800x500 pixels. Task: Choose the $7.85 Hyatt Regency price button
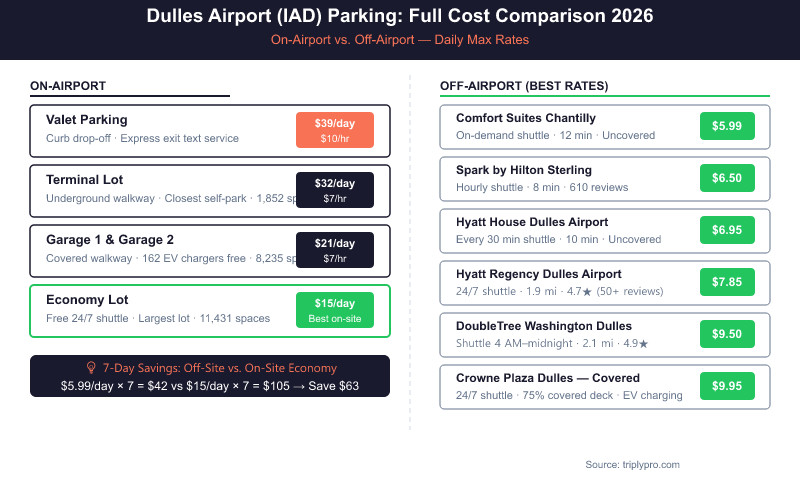click(727, 282)
